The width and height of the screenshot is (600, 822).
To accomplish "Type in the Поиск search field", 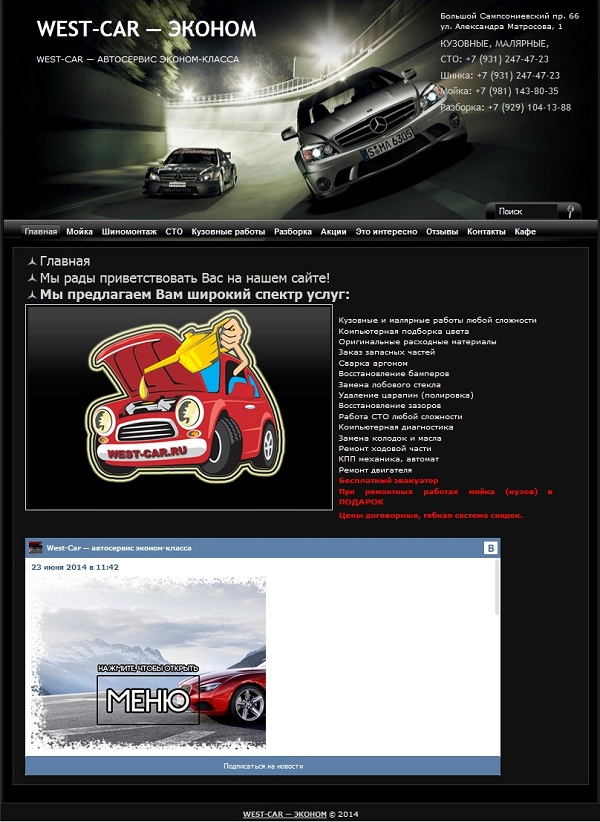I will (525, 211).
